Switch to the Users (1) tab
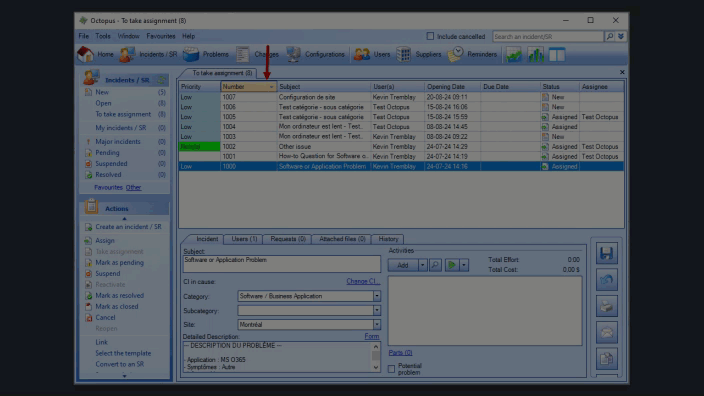 244,239
